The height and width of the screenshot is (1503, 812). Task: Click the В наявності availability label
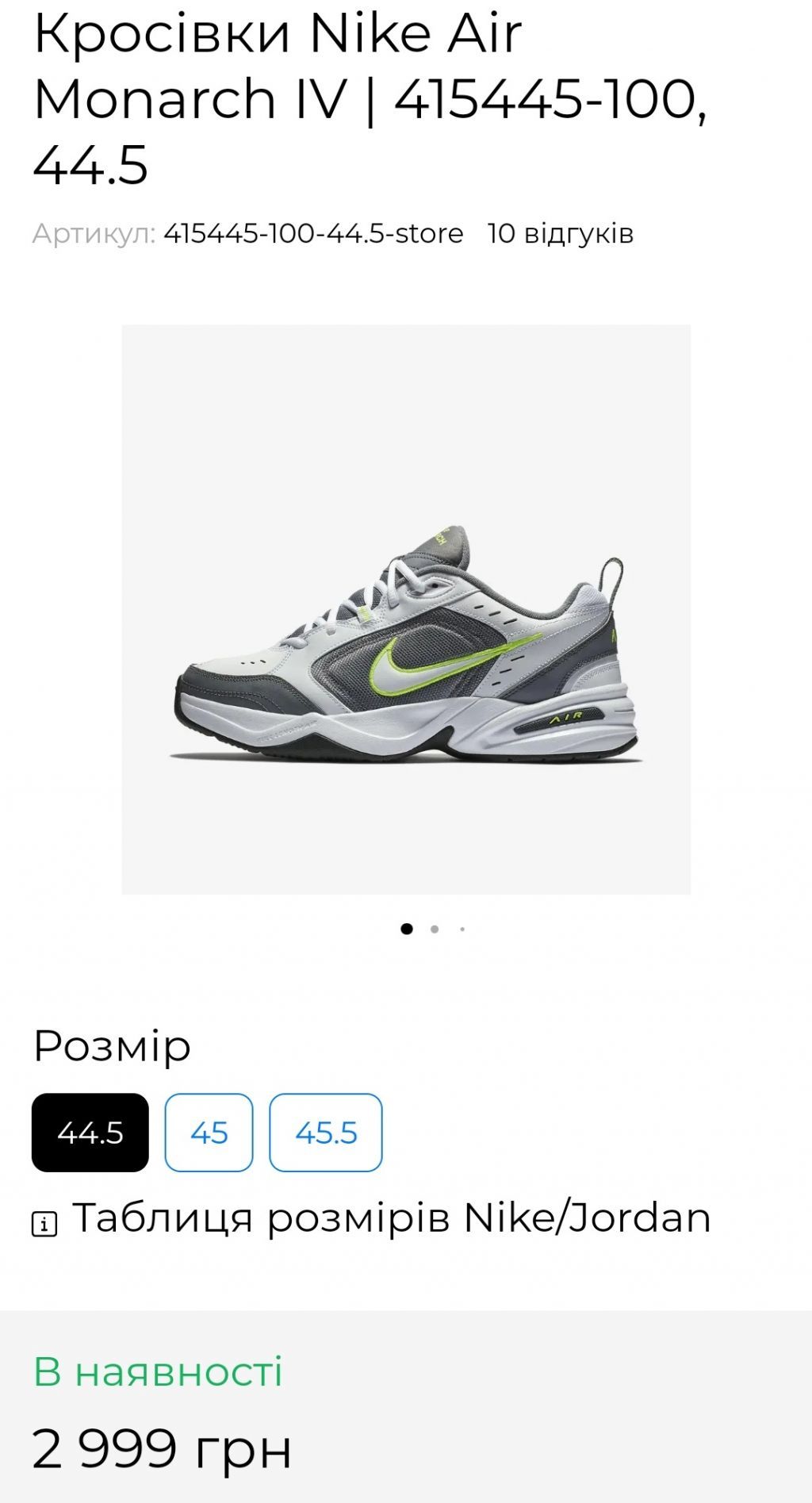pyautogui.click(x=158, y=1371)
